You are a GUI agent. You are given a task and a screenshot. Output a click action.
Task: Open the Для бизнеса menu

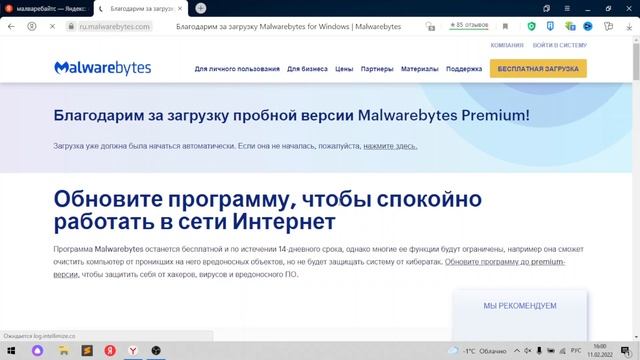307,69
